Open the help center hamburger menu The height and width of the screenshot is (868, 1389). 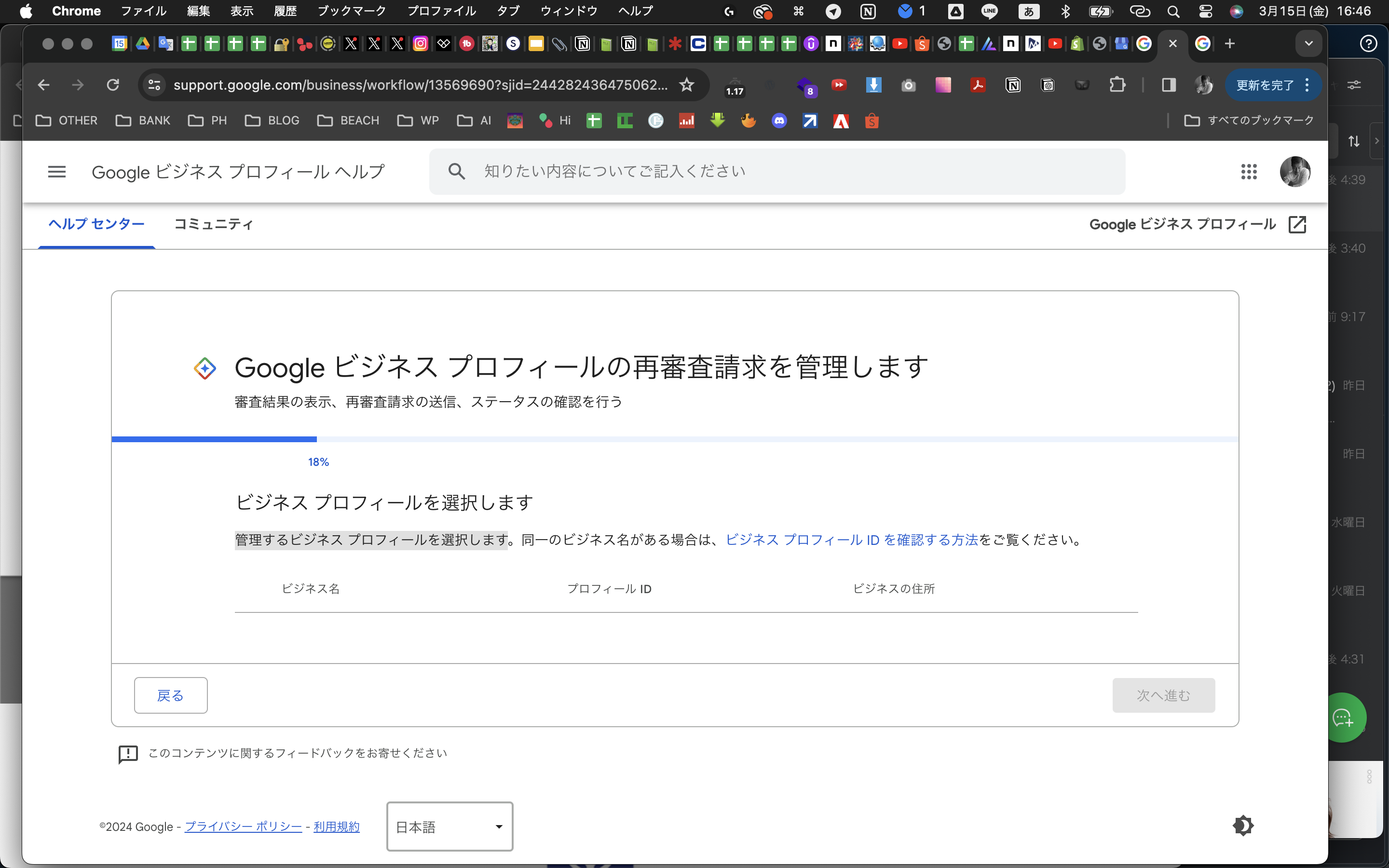pyautogui.click(x=57, y=172)
